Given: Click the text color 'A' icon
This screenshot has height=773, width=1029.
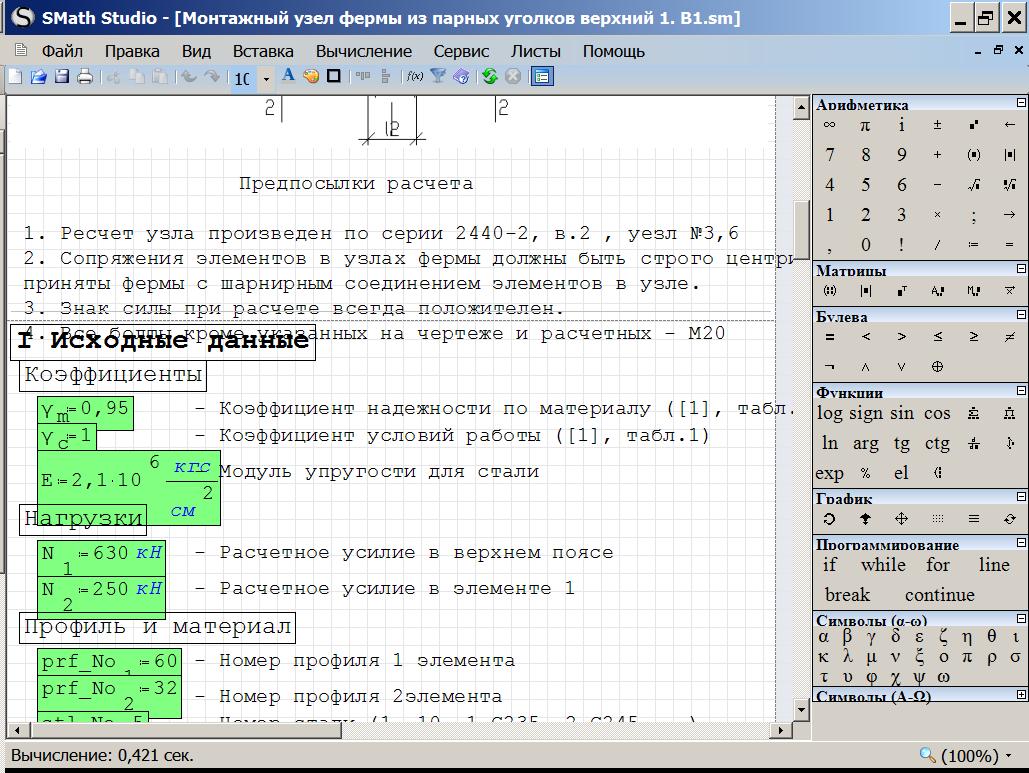Looking at the screenshot, I should 289,76.
